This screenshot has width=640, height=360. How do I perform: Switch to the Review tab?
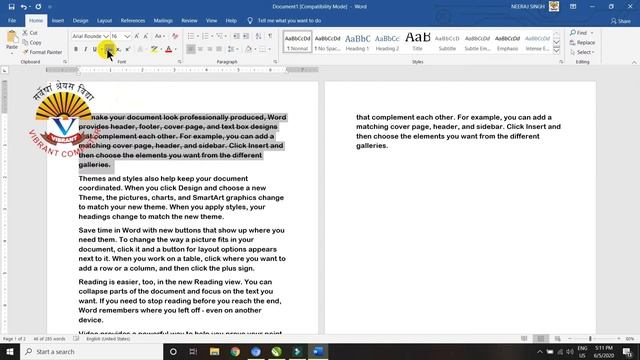pyautogui.click(x=189, y=20)
